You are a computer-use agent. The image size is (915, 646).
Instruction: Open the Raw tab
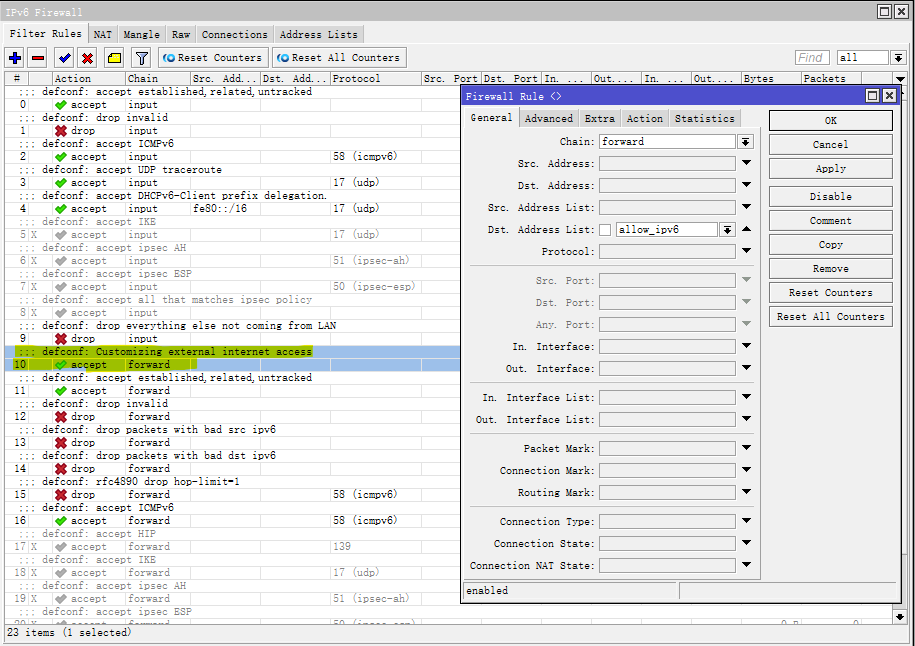click(181, 34)
